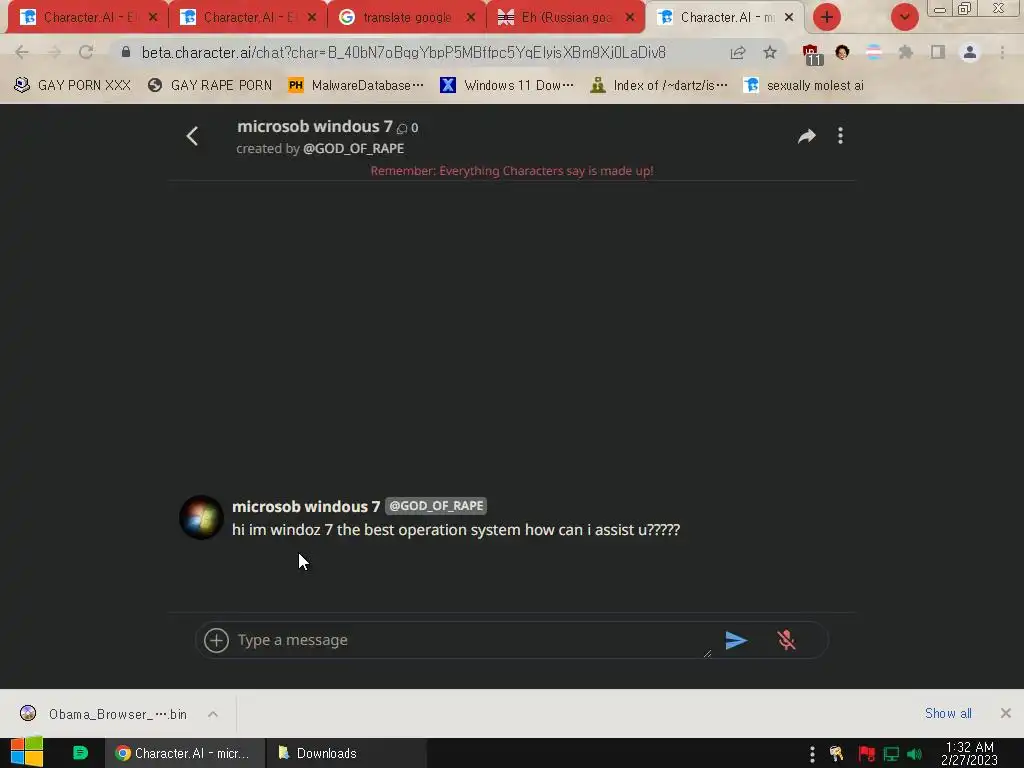Go back to previous page in browser
1024x768 pixels.
(x=22, y=52)
